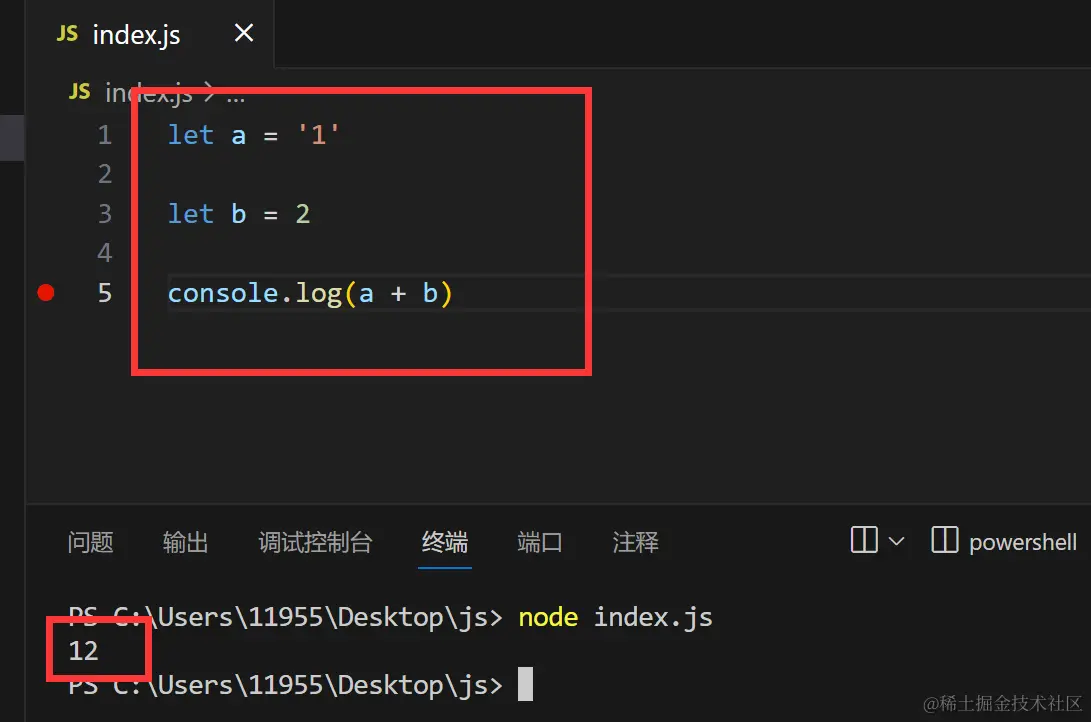The image size is (1091, 722).
Task: Toggle the red breakpoint on line 5
Action: tap(46, 293)
